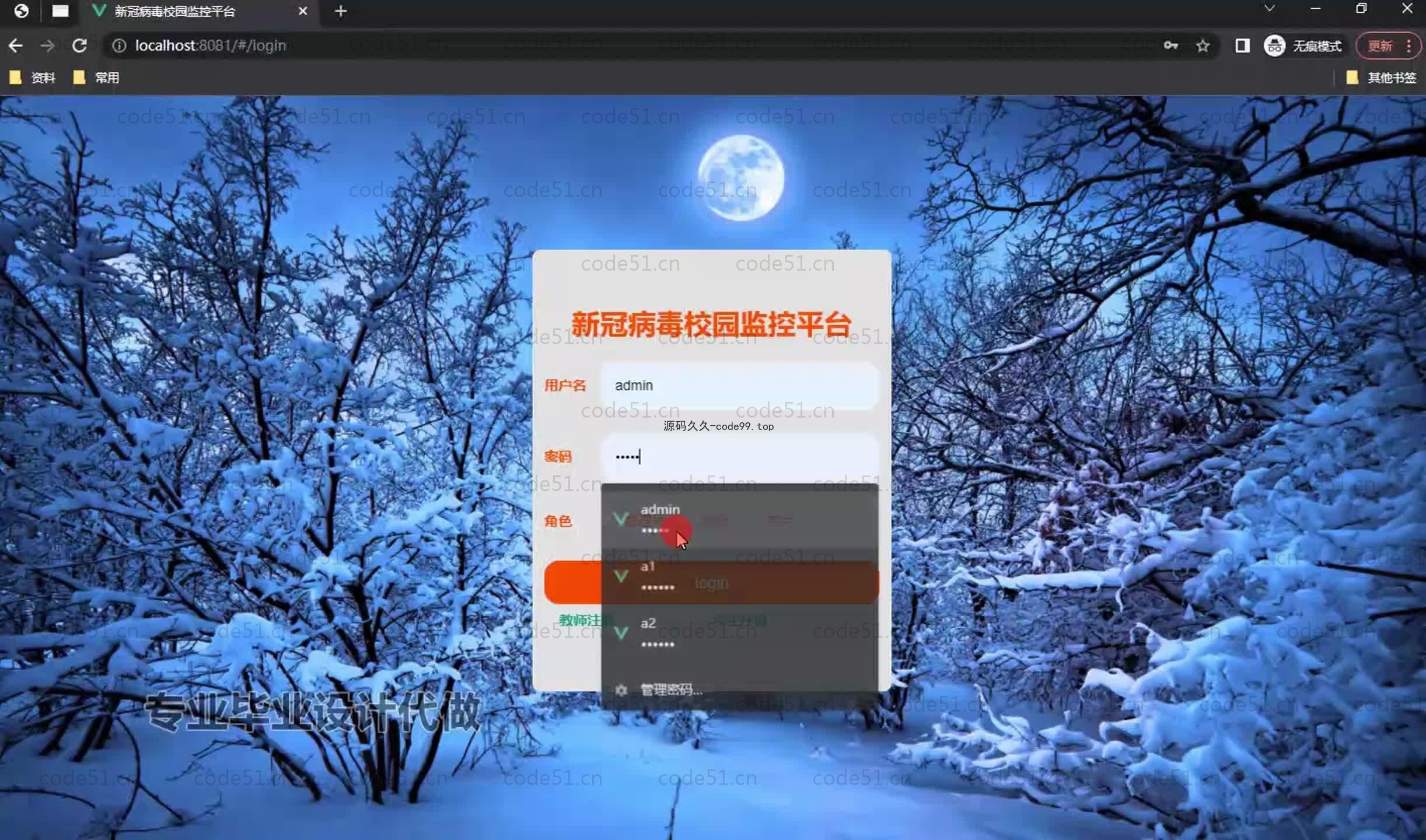The image size is (1426, 840).
Task: Open the menu dots in 更新 button
Action: tap(1408, 45)
